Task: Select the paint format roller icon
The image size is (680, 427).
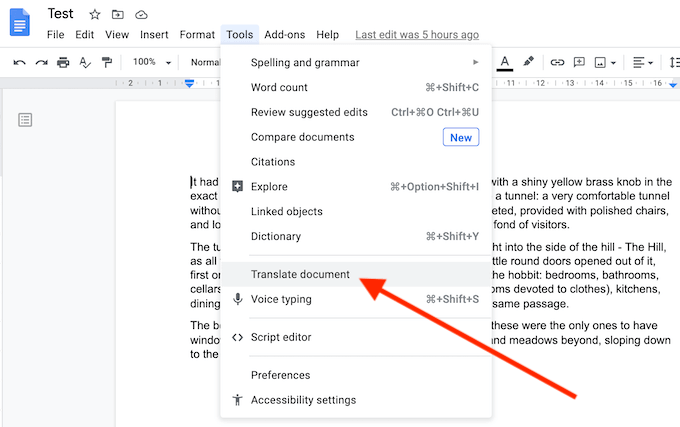Action: [x=107, y=63]
